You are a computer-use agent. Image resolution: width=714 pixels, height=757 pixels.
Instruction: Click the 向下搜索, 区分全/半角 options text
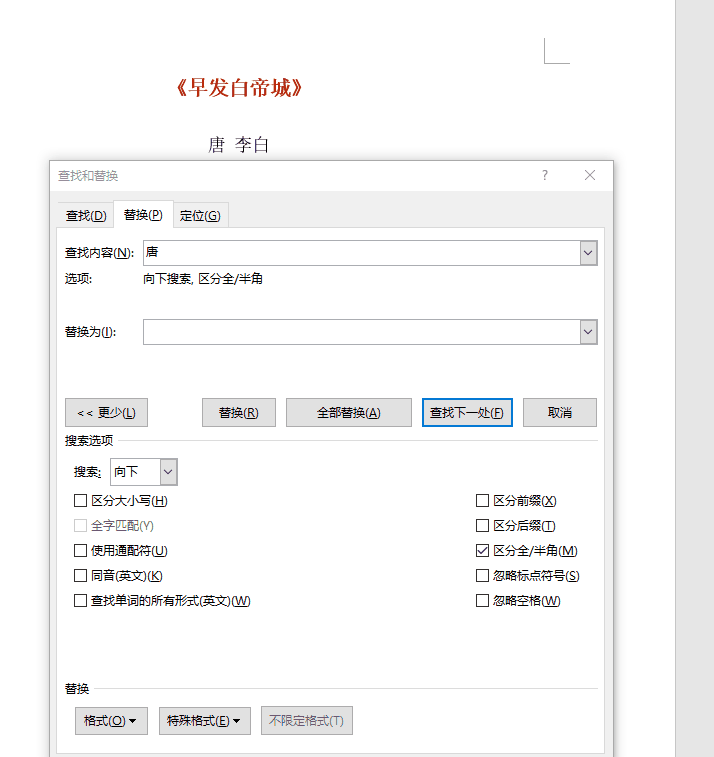[x=203, y=279]
